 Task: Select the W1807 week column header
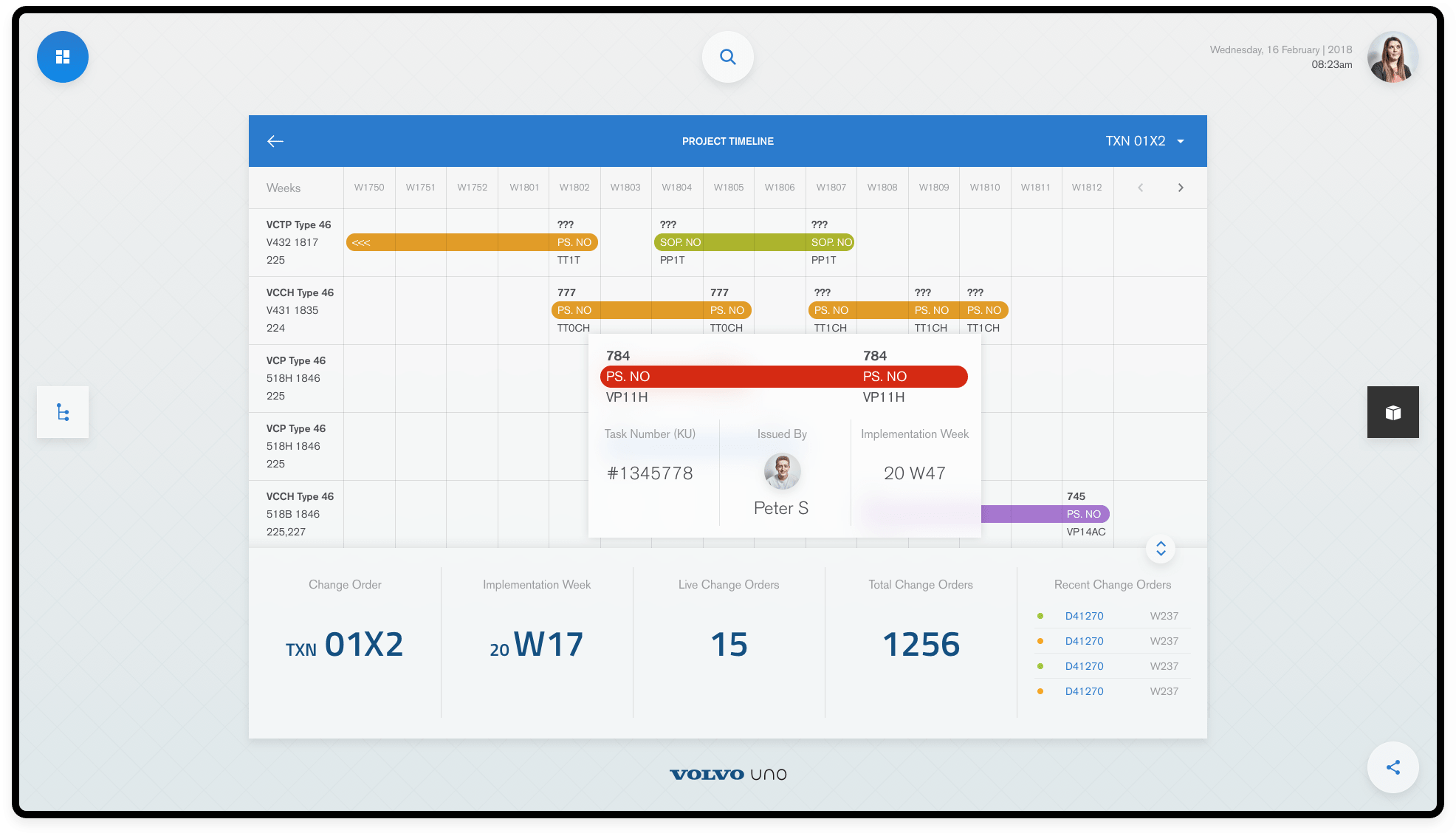[x=831, y=188]
